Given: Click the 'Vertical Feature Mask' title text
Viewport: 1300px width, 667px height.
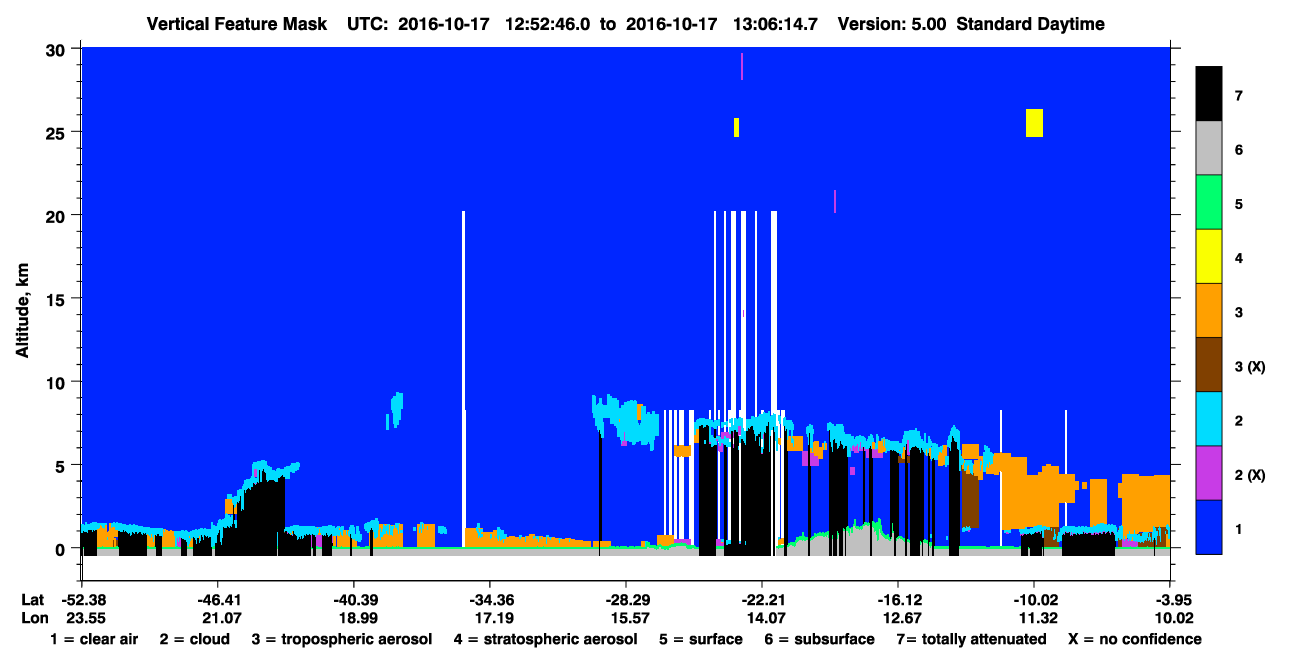Looking at the screenshot, I should tap(237, 24).
